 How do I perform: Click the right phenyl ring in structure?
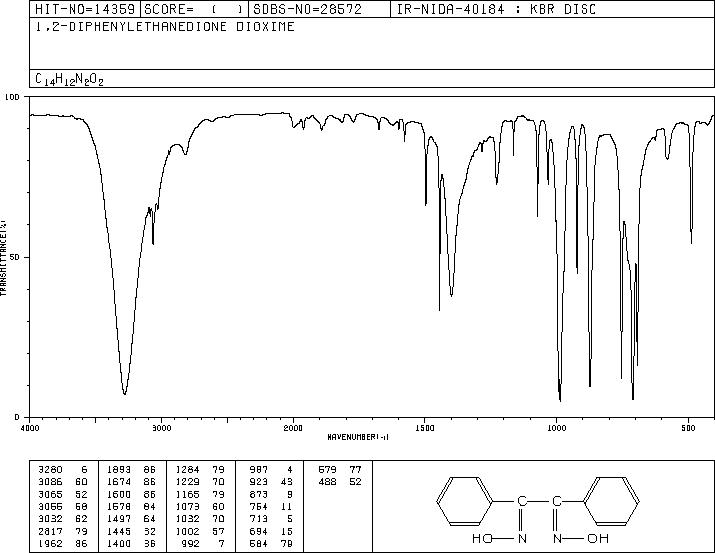611,501
